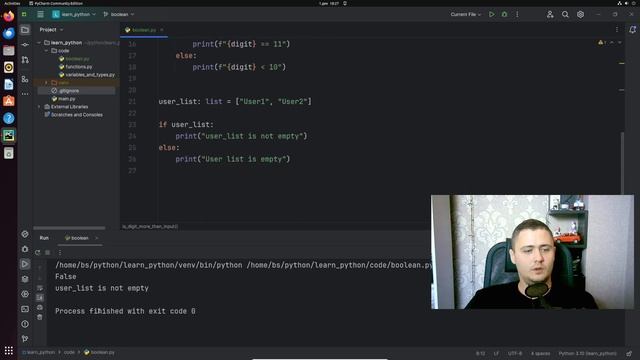Expand the venv folder in project tree
The height and width of the screenshot is (360, 640).
(47, 82)
